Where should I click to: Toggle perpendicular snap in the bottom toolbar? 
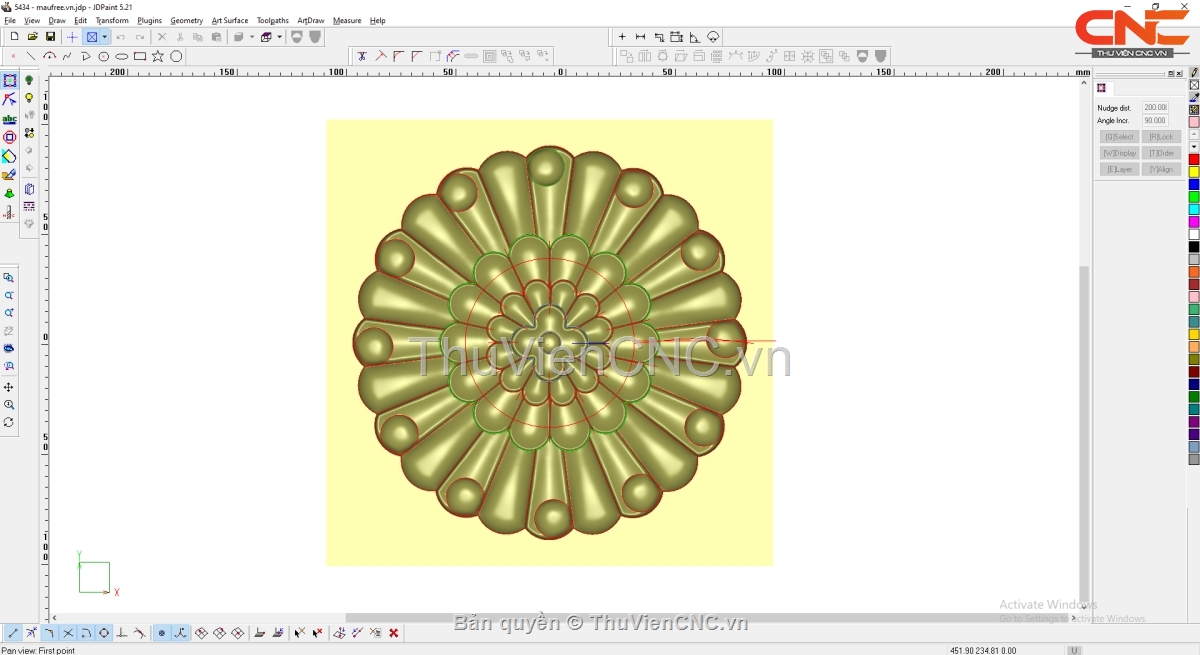(x=122, y=633)
